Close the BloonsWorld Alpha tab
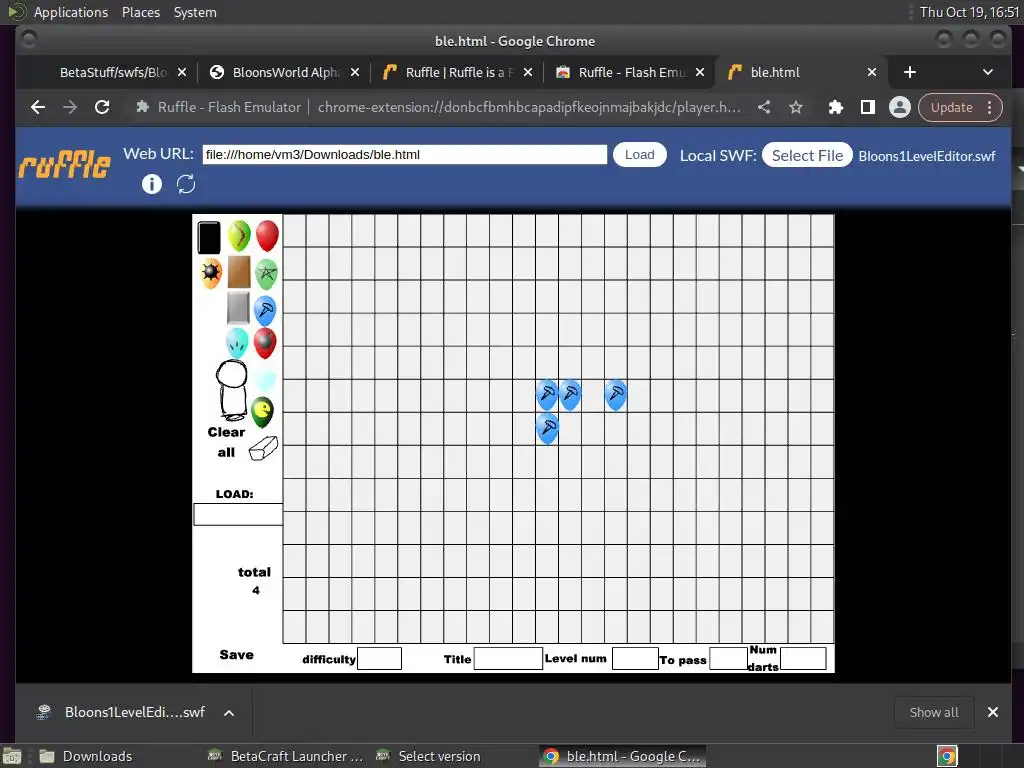 [355, 72]
